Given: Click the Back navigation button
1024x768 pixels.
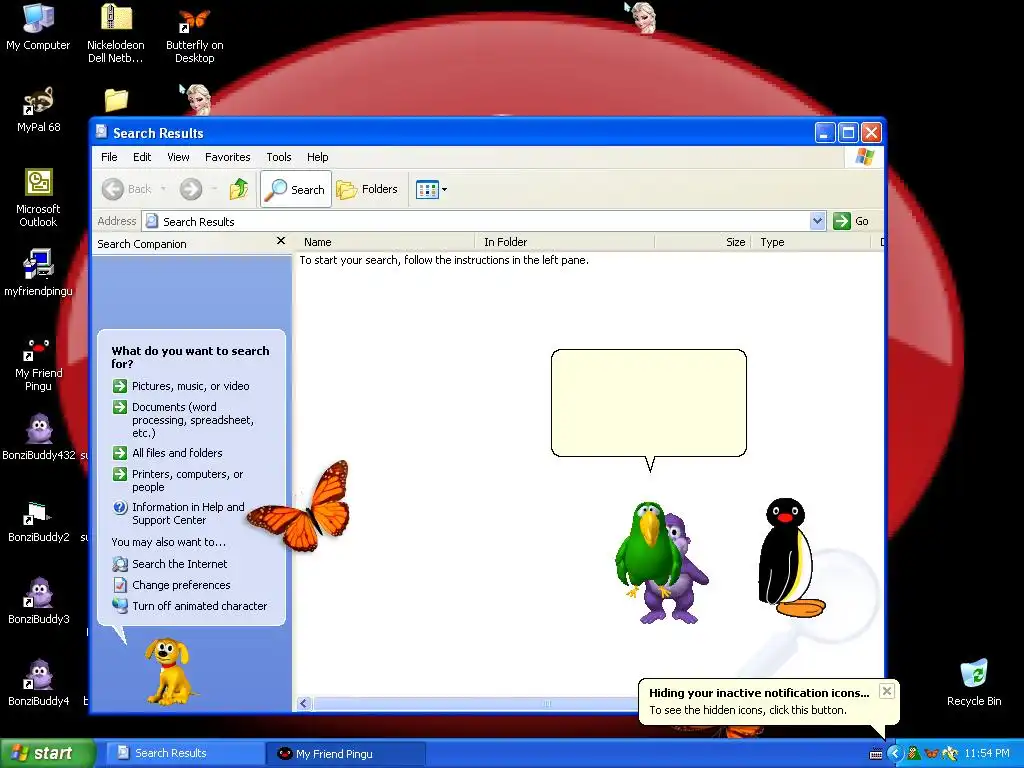Looking at the screenshot, I should click(127, 189).
